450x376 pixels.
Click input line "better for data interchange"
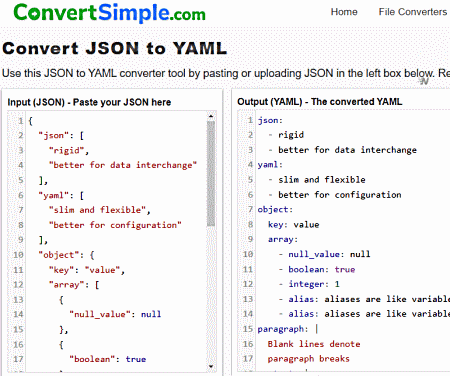pyautogui.click(x=123, y=165)
